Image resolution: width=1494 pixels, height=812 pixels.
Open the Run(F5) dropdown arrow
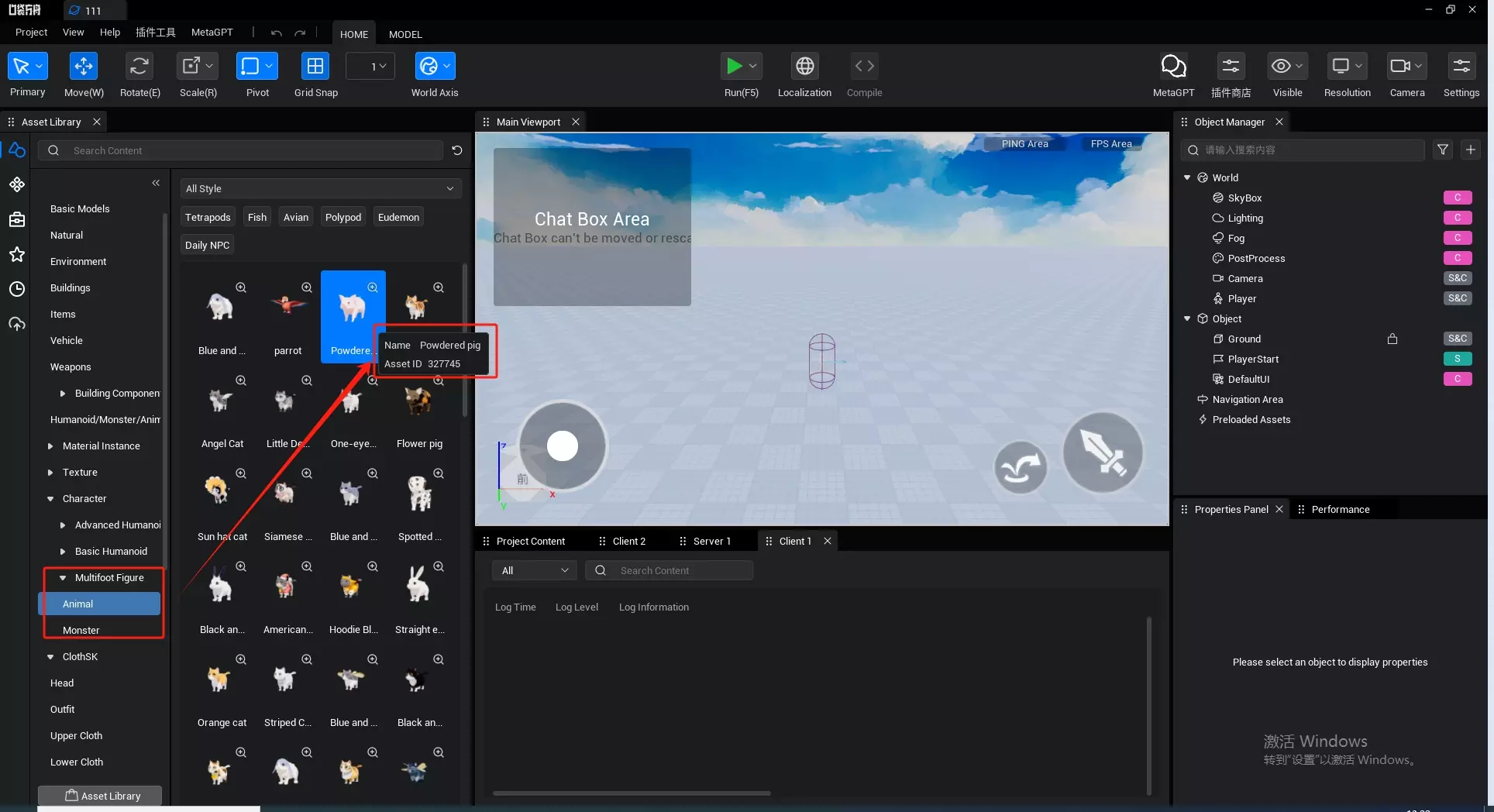point(753,67)
